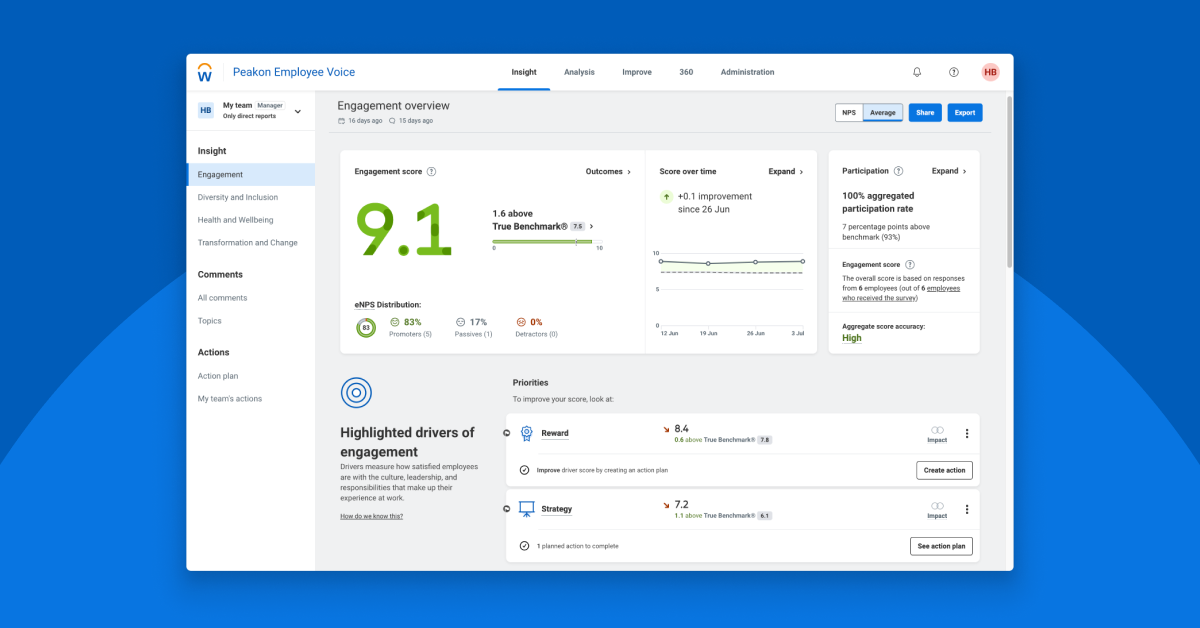The height and width of the screenshot is (628, 1200).
Task: Expand the Participation panel
Action: point(947,171)
